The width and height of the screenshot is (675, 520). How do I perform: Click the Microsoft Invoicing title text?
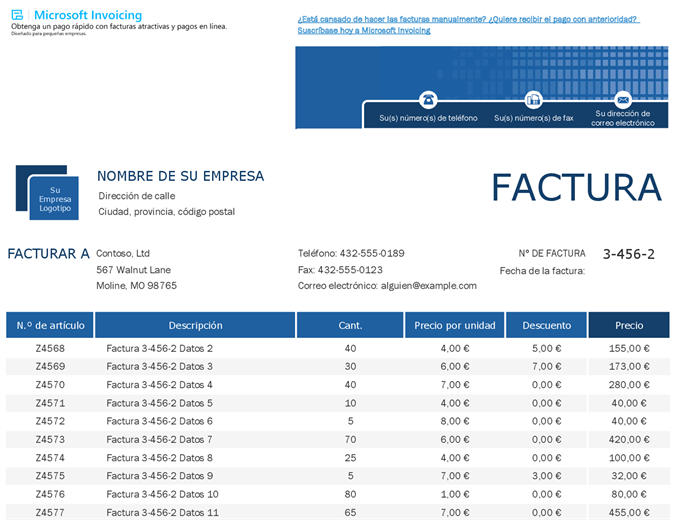88,15
